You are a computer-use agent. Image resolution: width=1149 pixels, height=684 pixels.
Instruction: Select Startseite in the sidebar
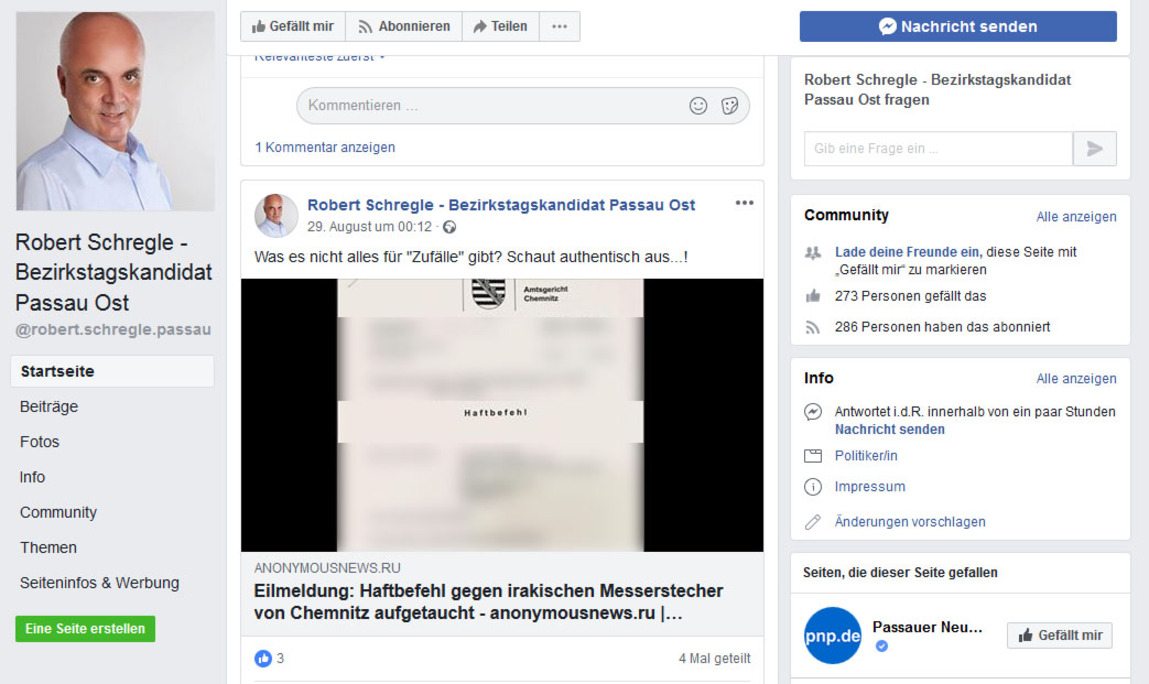click(x=112, y=371)
